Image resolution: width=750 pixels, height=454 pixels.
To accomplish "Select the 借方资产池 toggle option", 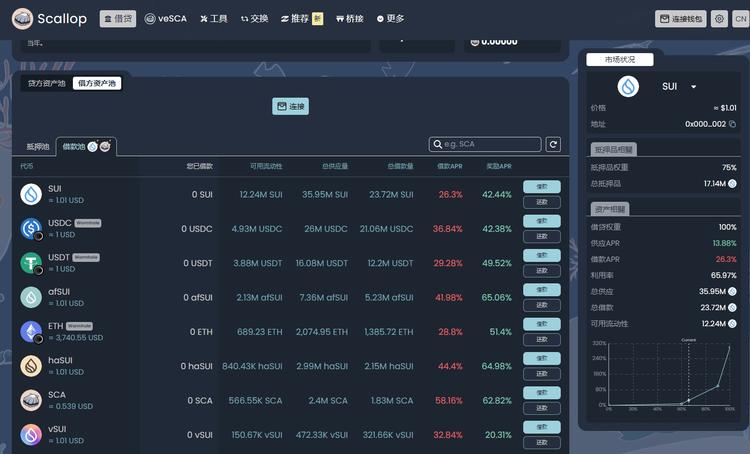I will click(x=97, y=83).
